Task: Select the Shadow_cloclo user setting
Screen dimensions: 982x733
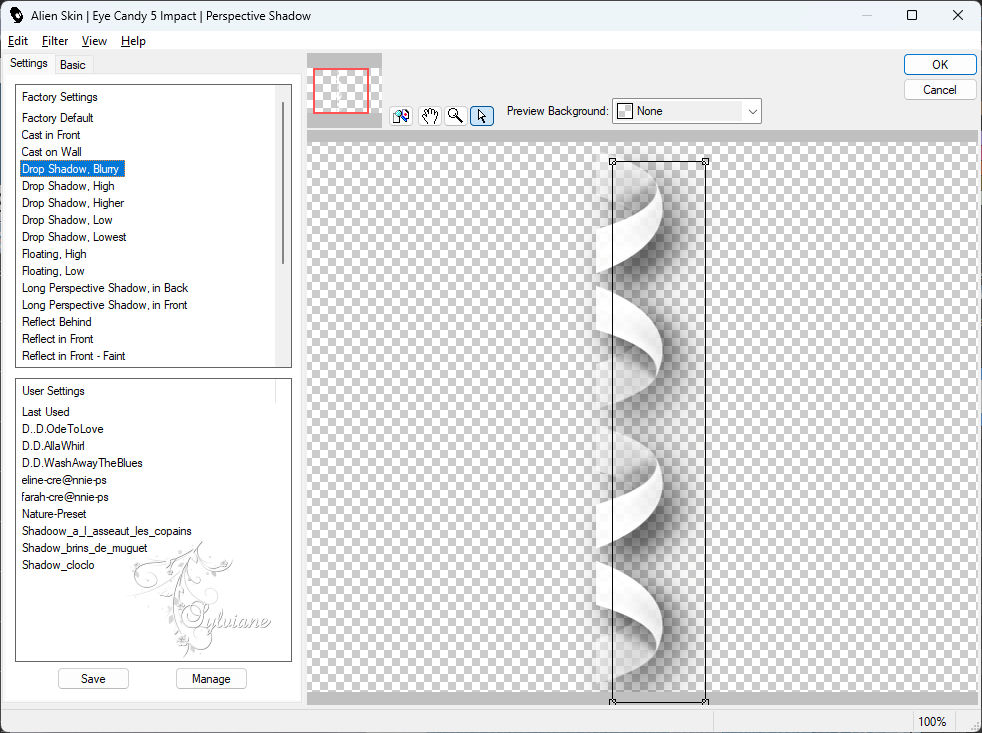Action: coord(58,564)
